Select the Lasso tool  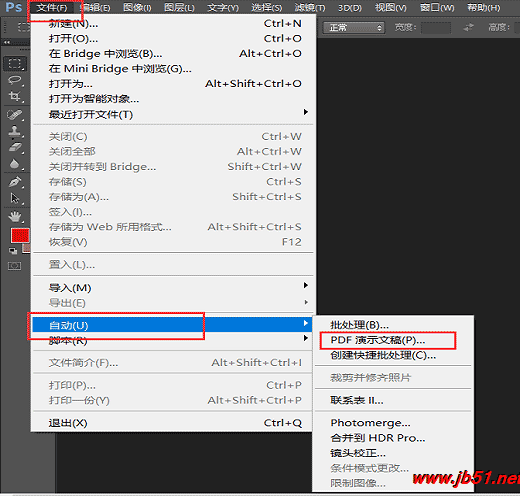[15, 80]
